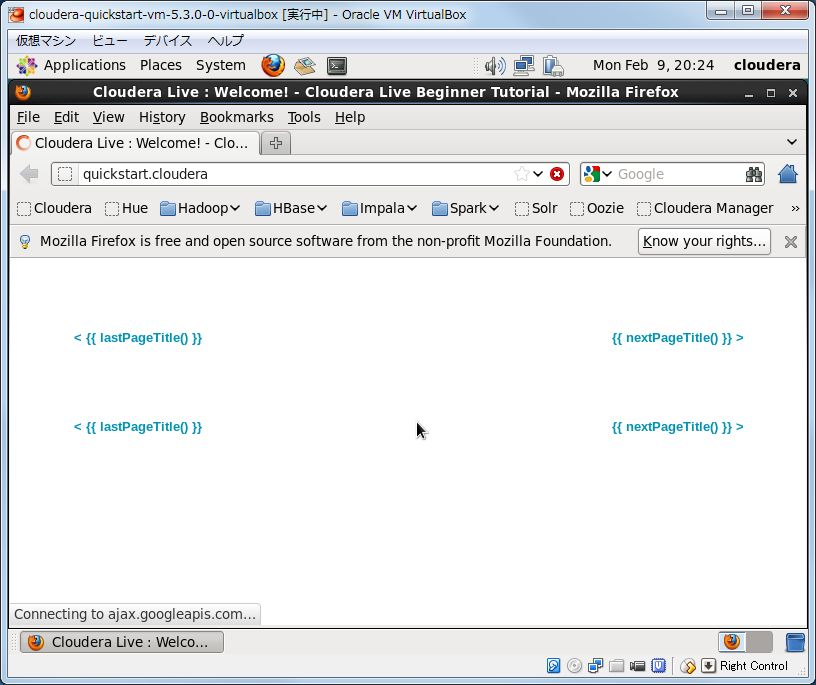The width and height of the screenshot is (816, 685).
Task: Open the Firefox File menu
Action: [28, 118]
